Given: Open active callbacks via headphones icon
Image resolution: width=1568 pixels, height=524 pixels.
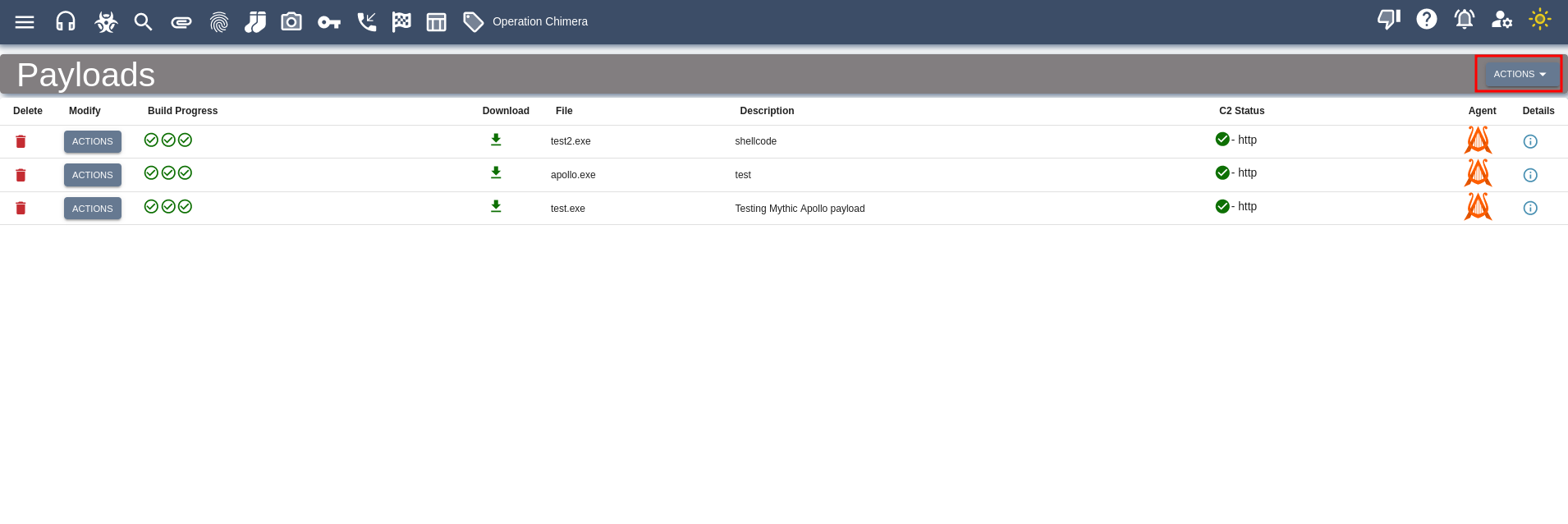Looking at the screenshot, I should click(66, 21).
